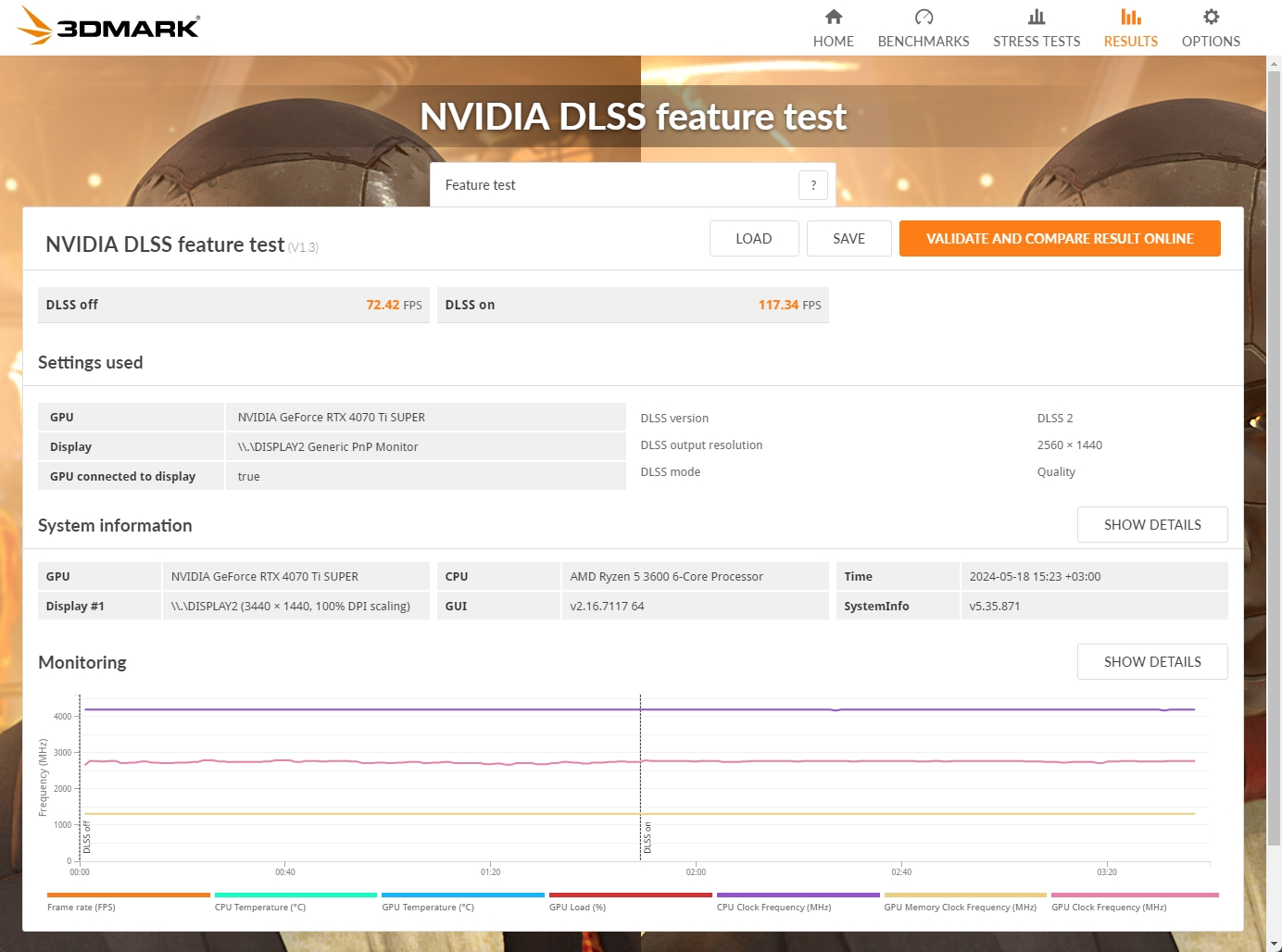This screenshot has width=1282, height=952.
Task: Open the Results section
Action: tap(1131, 28)
